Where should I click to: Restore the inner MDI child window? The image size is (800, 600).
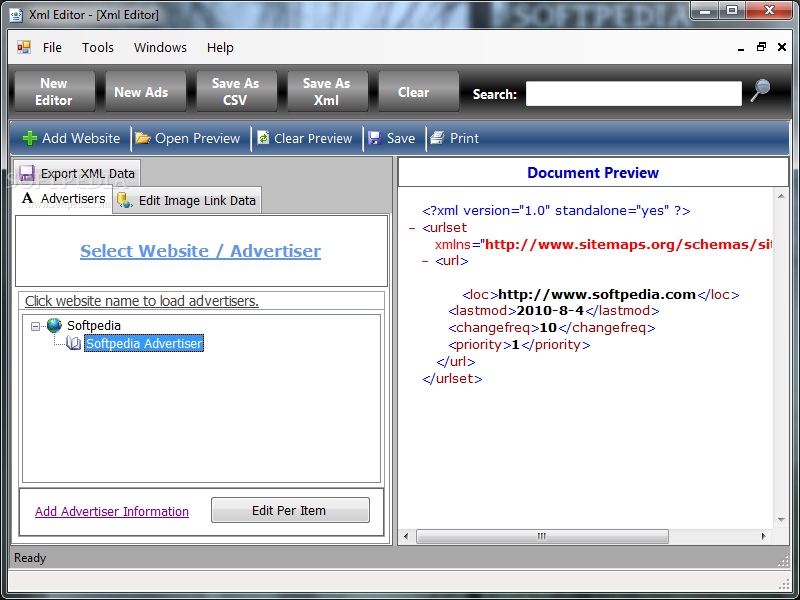[761, 47]
